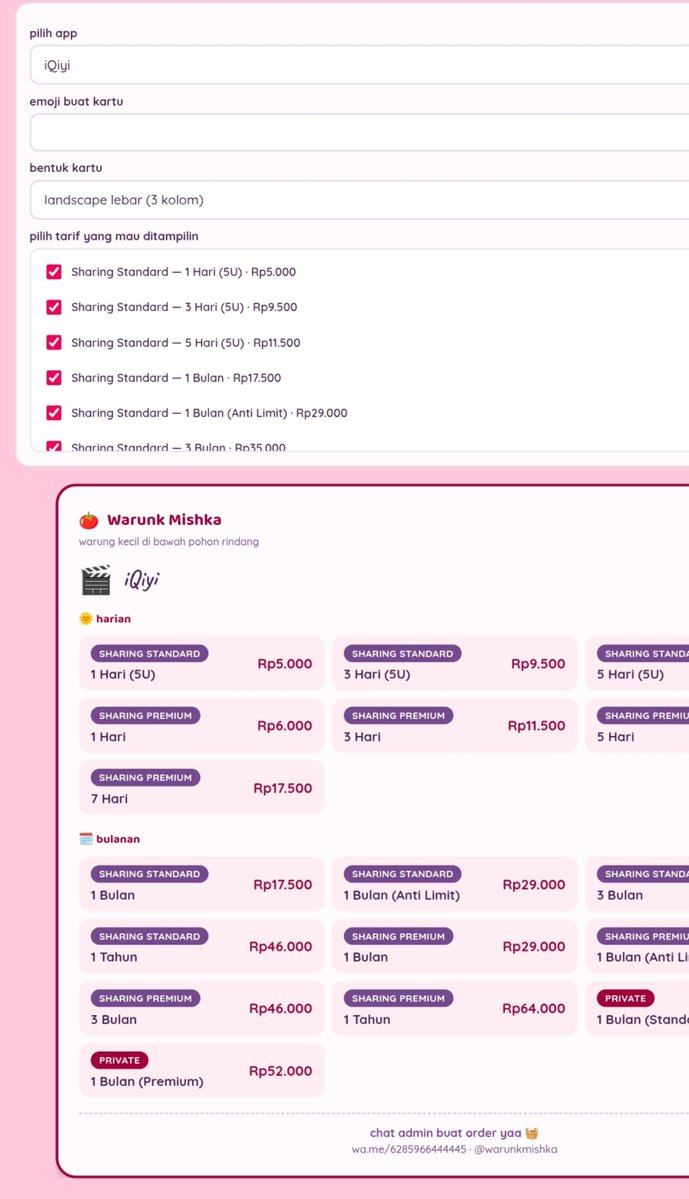This screenshot has width=689, height=1199.
Task: Click the 'pilih tarif yang mau ditampilin' label
Action: (114, 236)
